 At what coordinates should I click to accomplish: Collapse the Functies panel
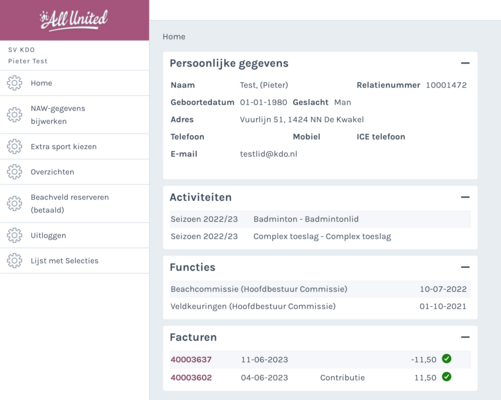465,267
